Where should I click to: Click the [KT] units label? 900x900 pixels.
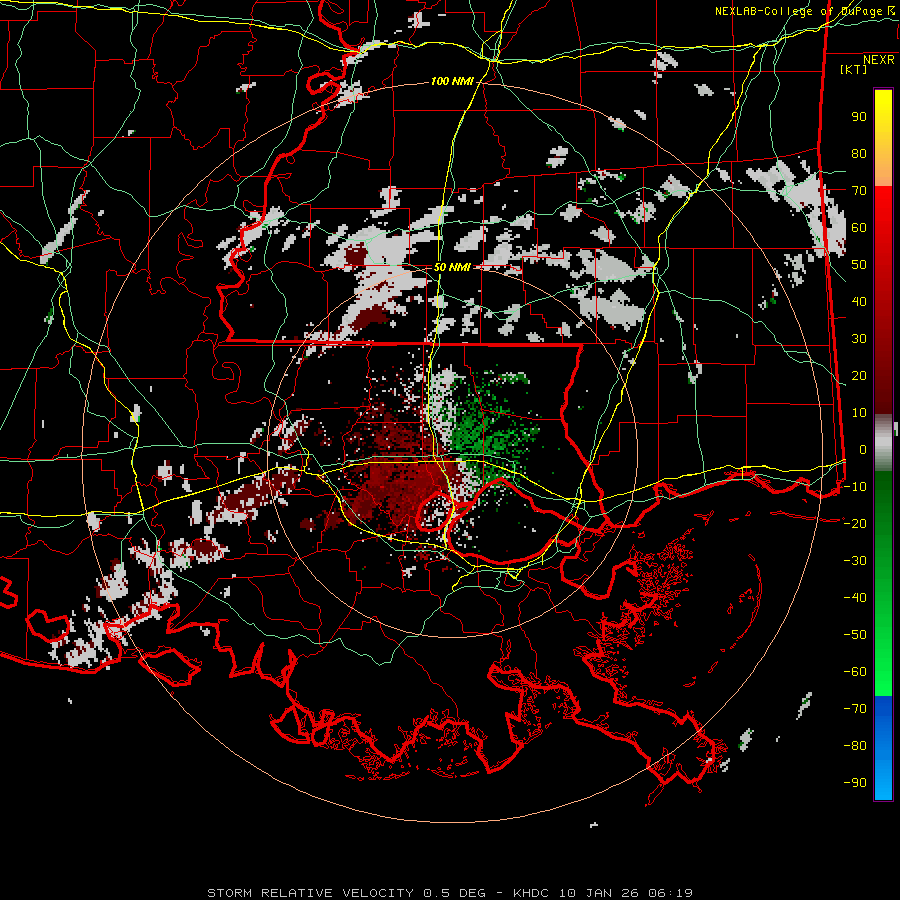pos(853,69)
